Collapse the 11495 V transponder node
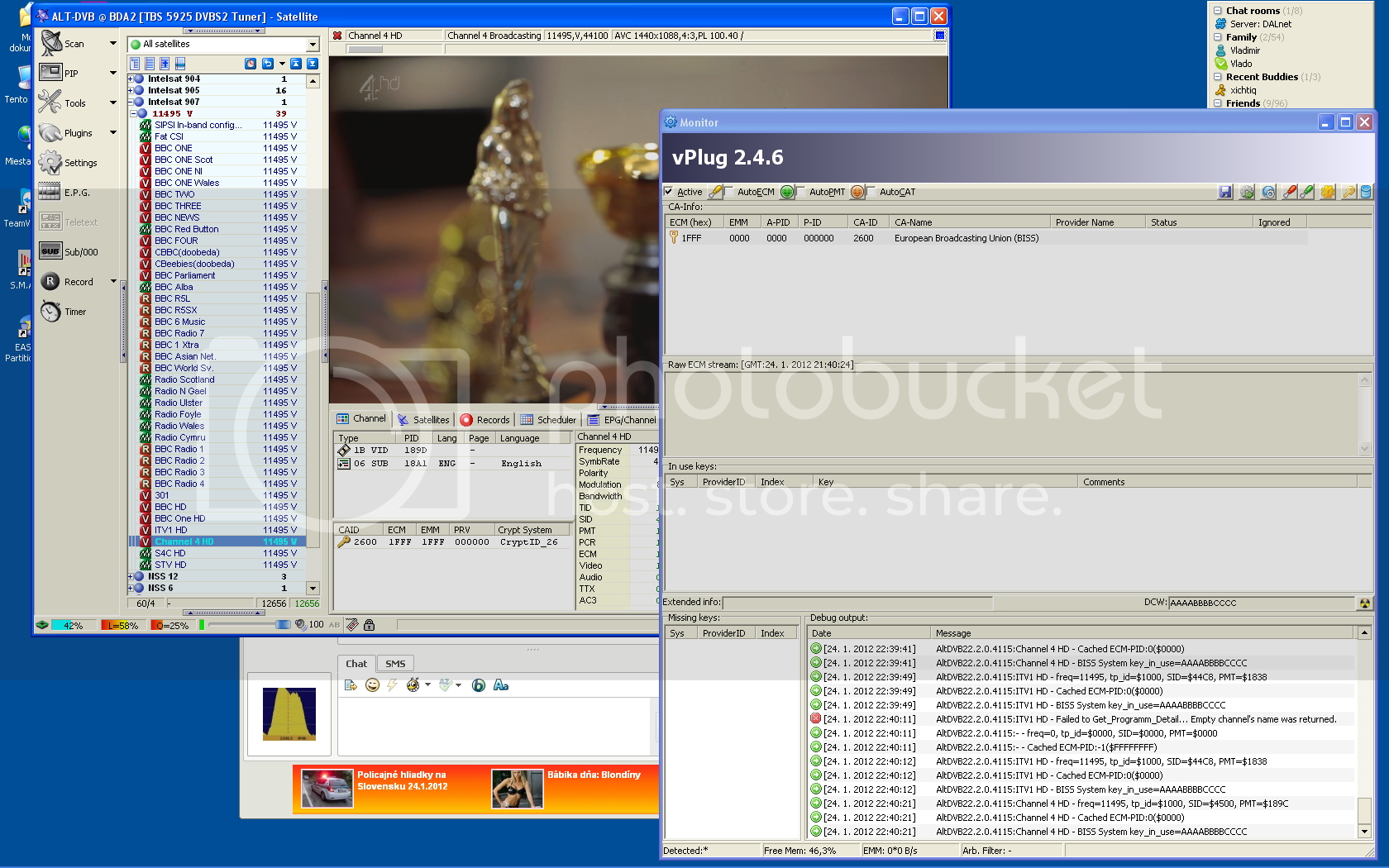 (x=133, y=113)
